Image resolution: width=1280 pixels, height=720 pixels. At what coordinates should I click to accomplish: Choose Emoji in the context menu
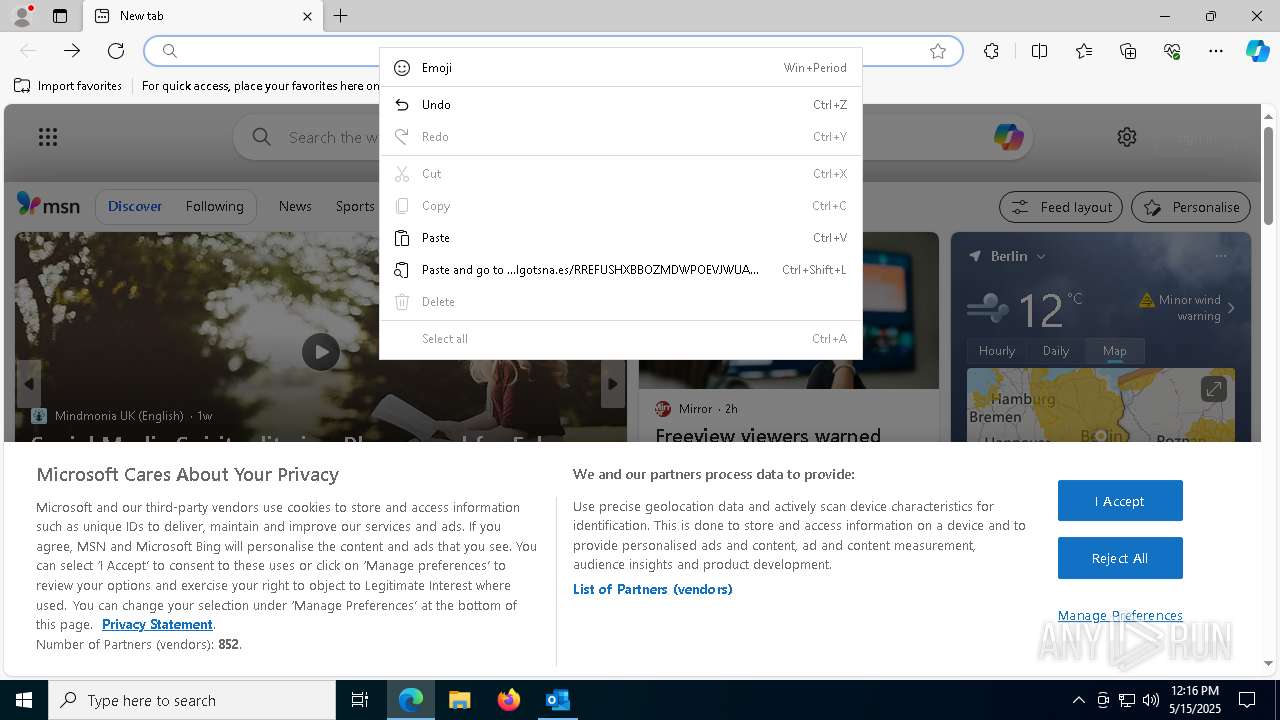pos(621,68)
